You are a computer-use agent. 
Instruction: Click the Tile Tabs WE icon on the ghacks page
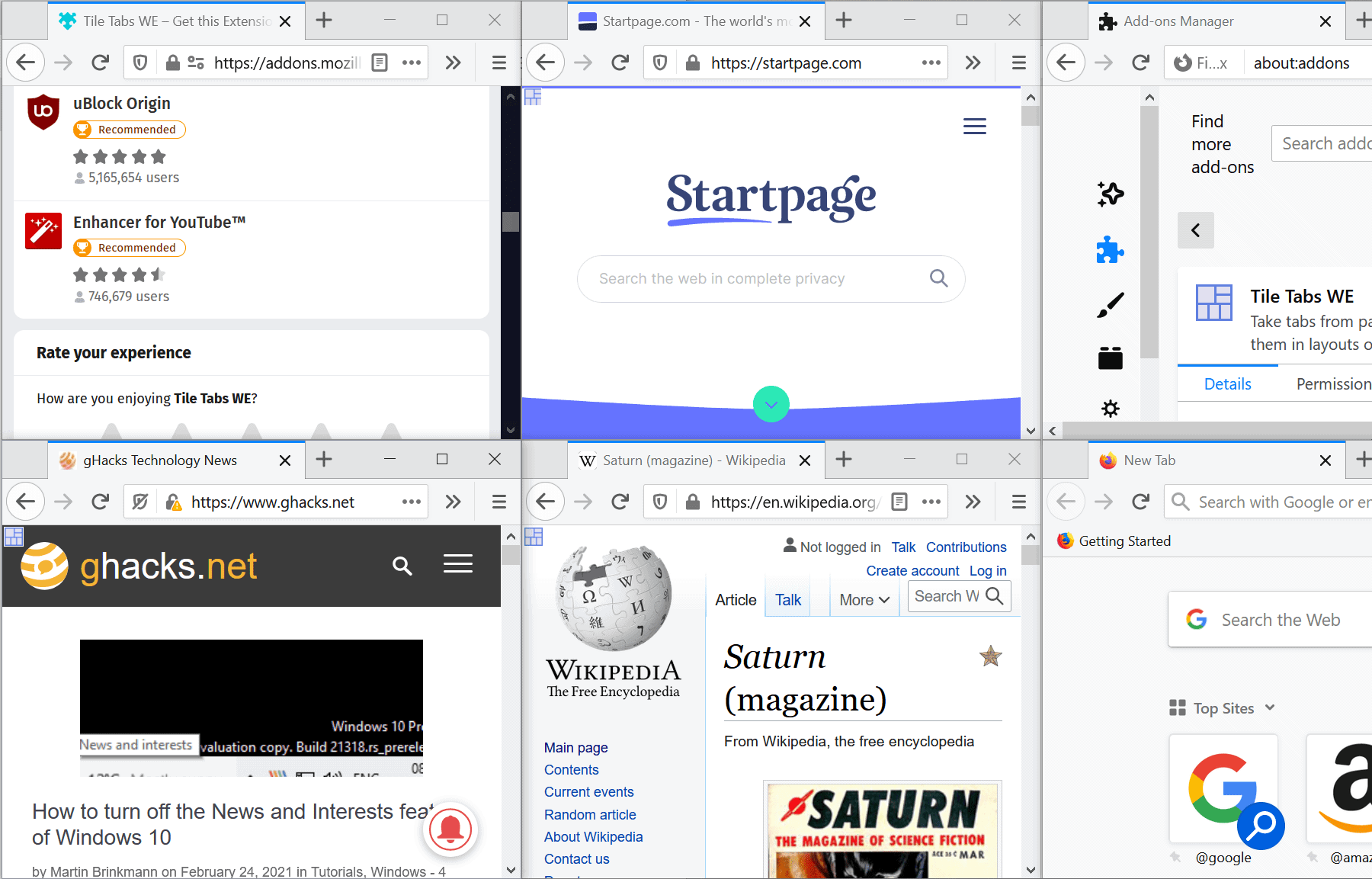pos(13,537)
